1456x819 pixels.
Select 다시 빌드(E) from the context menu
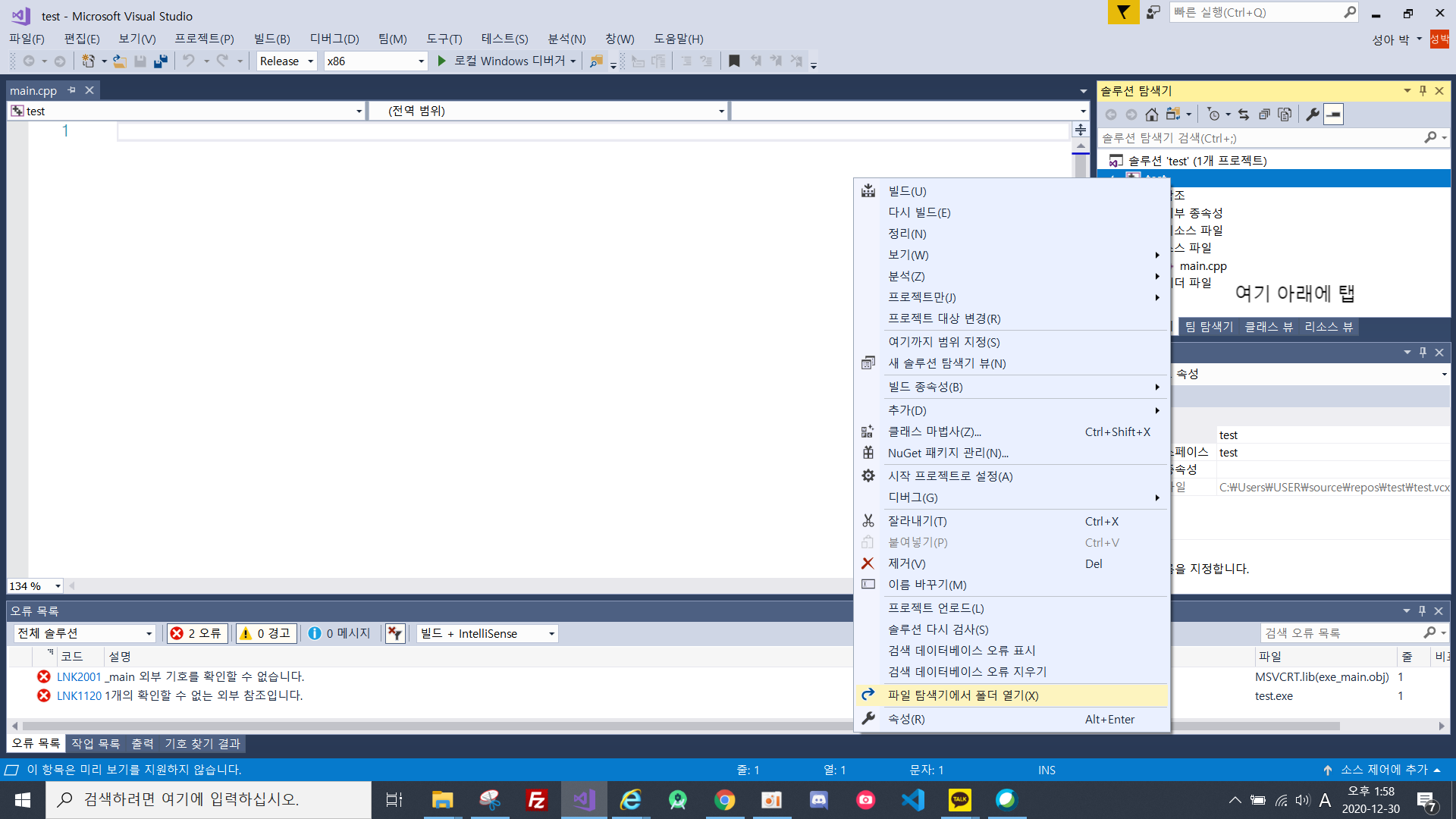[x=919, y=212]
